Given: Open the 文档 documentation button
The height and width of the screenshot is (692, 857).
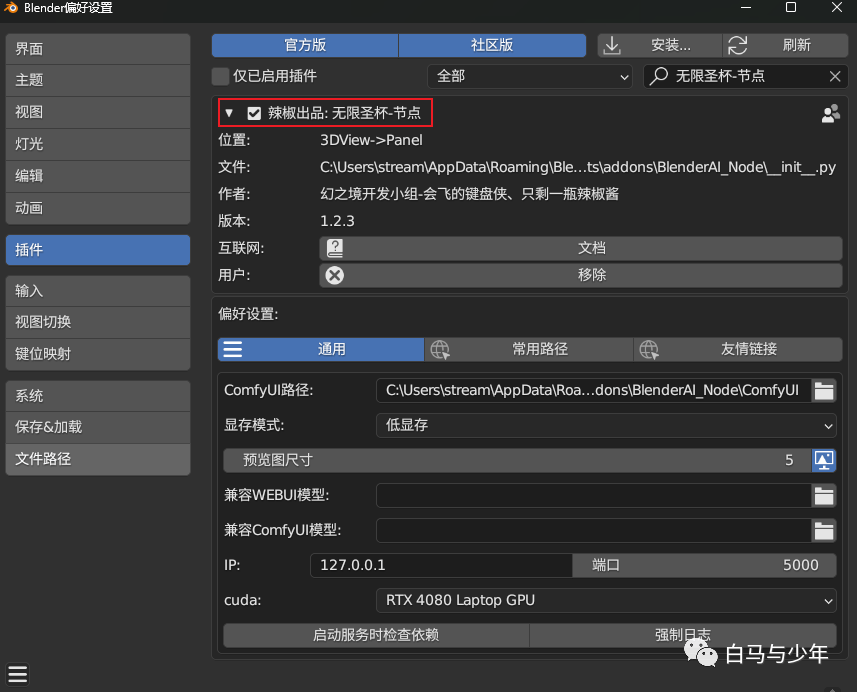Looking at the screenshot, I should pyautogui.click(x=580, y=248).
